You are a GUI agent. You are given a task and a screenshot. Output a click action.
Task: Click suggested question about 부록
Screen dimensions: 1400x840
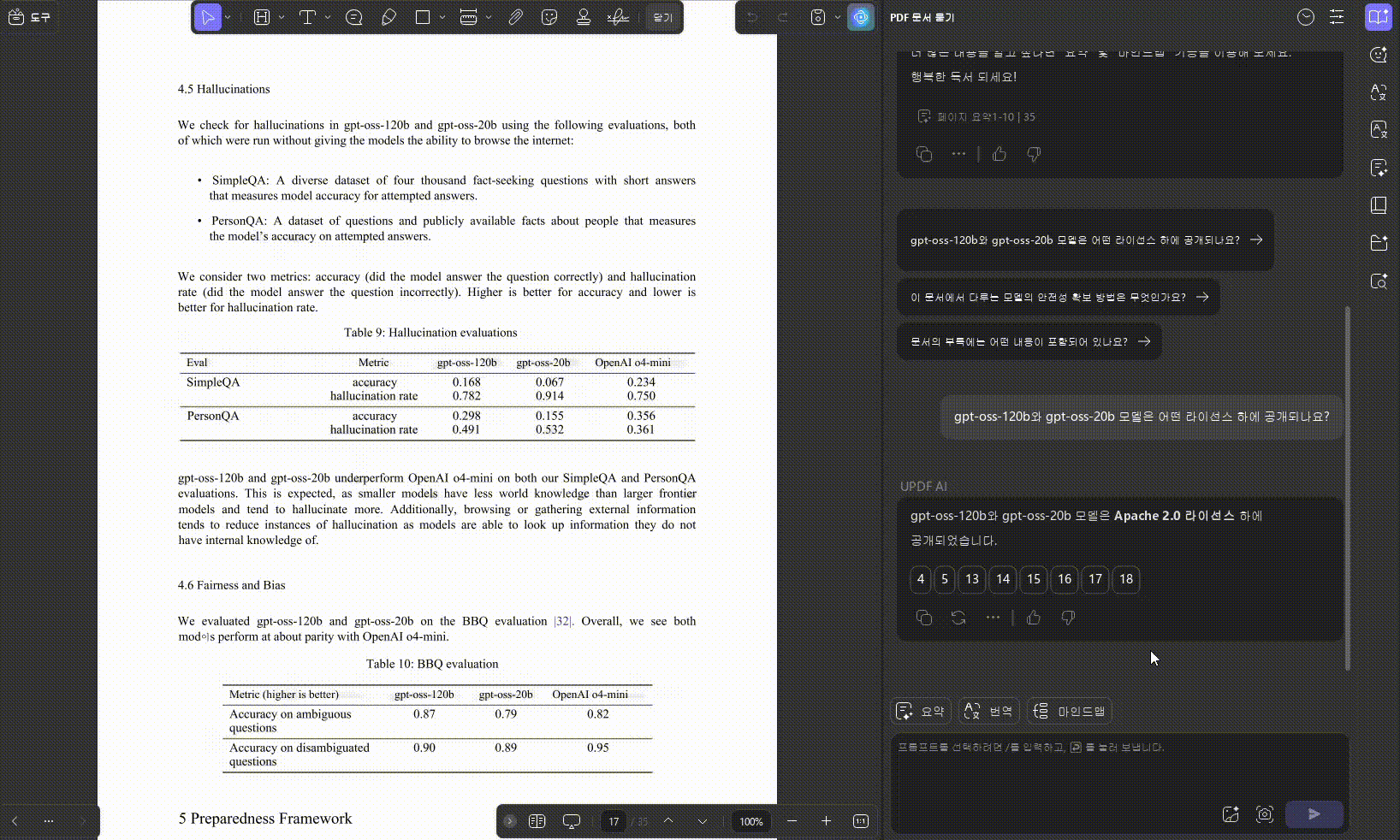[x=1029, y=341]
